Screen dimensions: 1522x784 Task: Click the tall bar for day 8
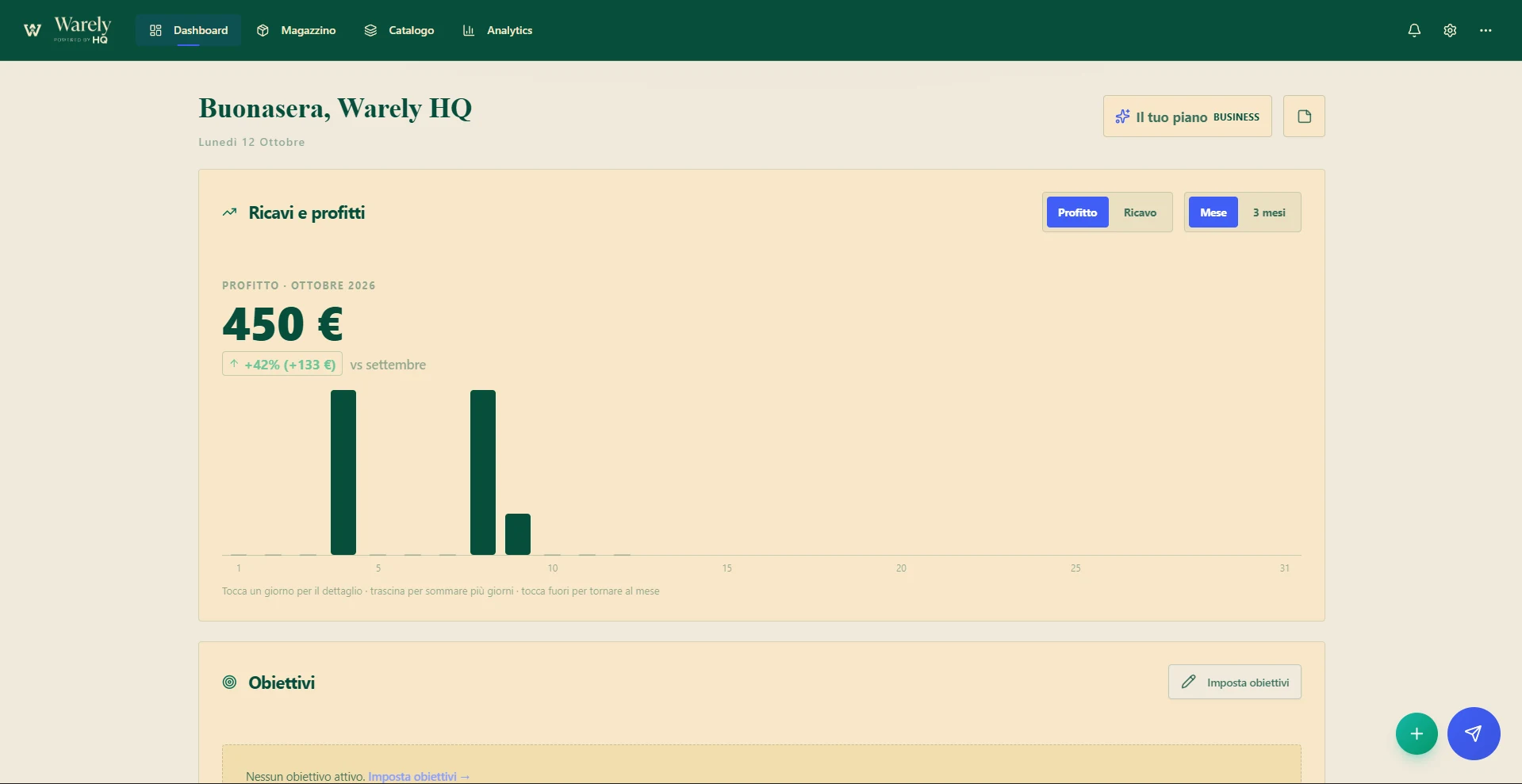coord(483,472)
